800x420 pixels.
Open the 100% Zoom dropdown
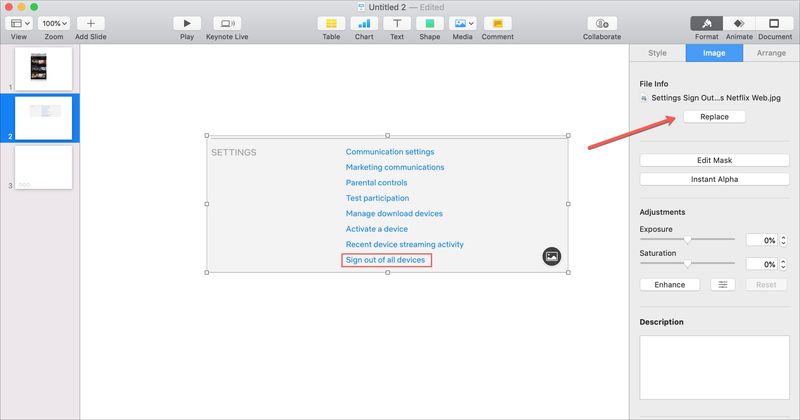pyautogui.click(x=54, y=23)
